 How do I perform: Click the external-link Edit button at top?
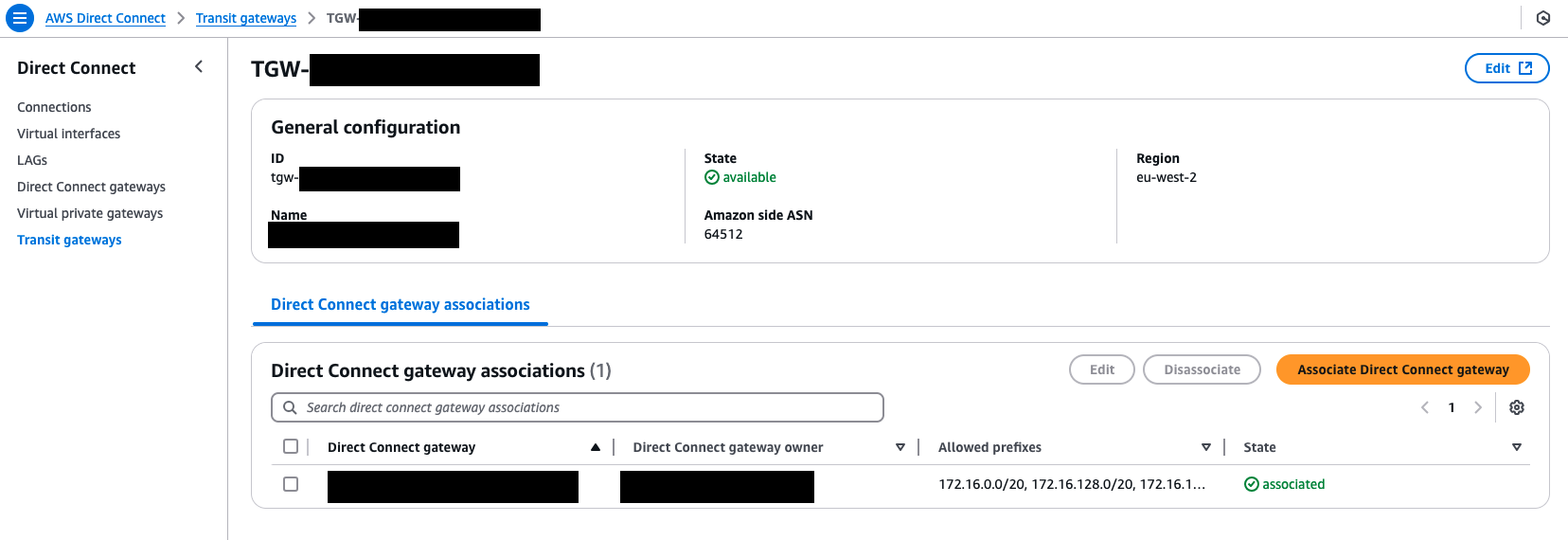(1506, 68)
